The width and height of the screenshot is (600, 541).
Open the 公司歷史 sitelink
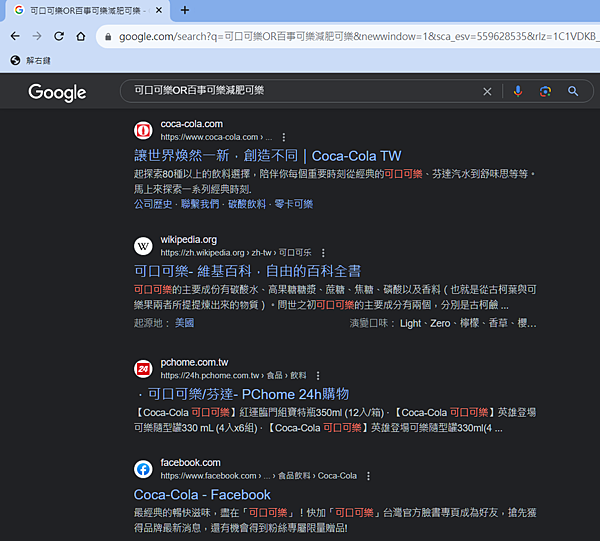[153, 204]
